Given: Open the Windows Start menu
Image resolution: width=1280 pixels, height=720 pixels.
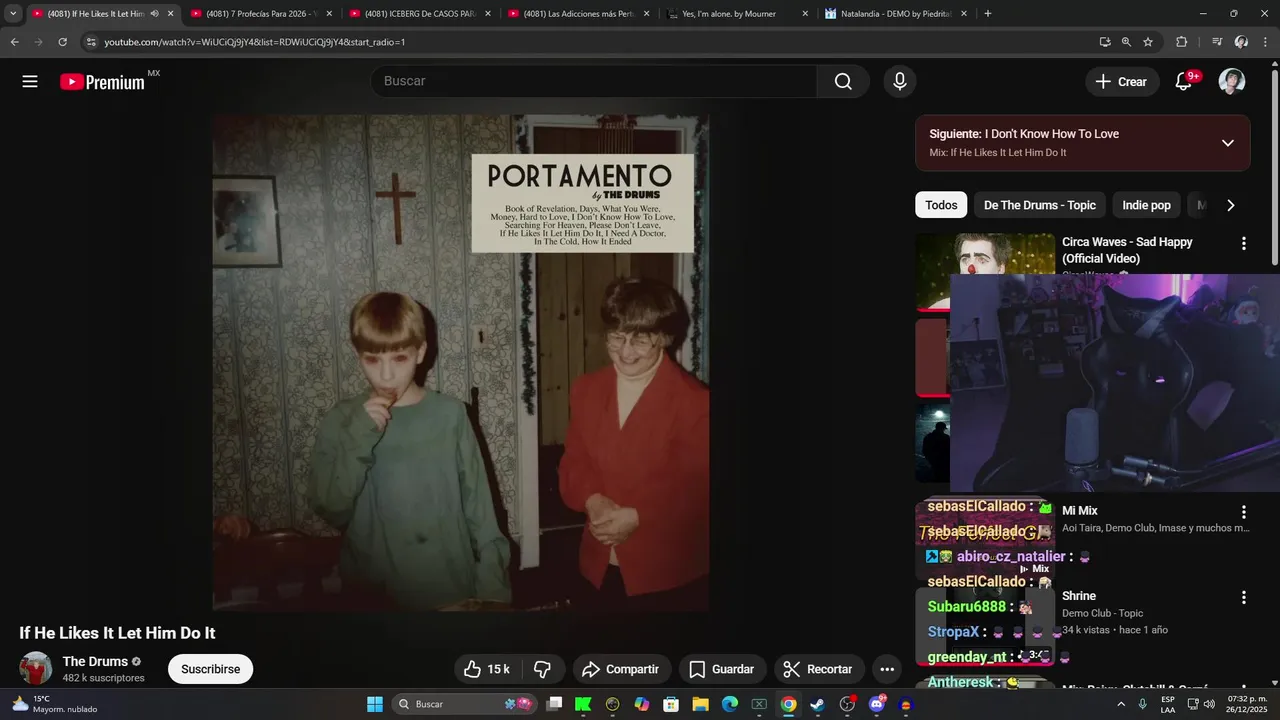Looking at the screenshot, I should click(x=375, y=704).
